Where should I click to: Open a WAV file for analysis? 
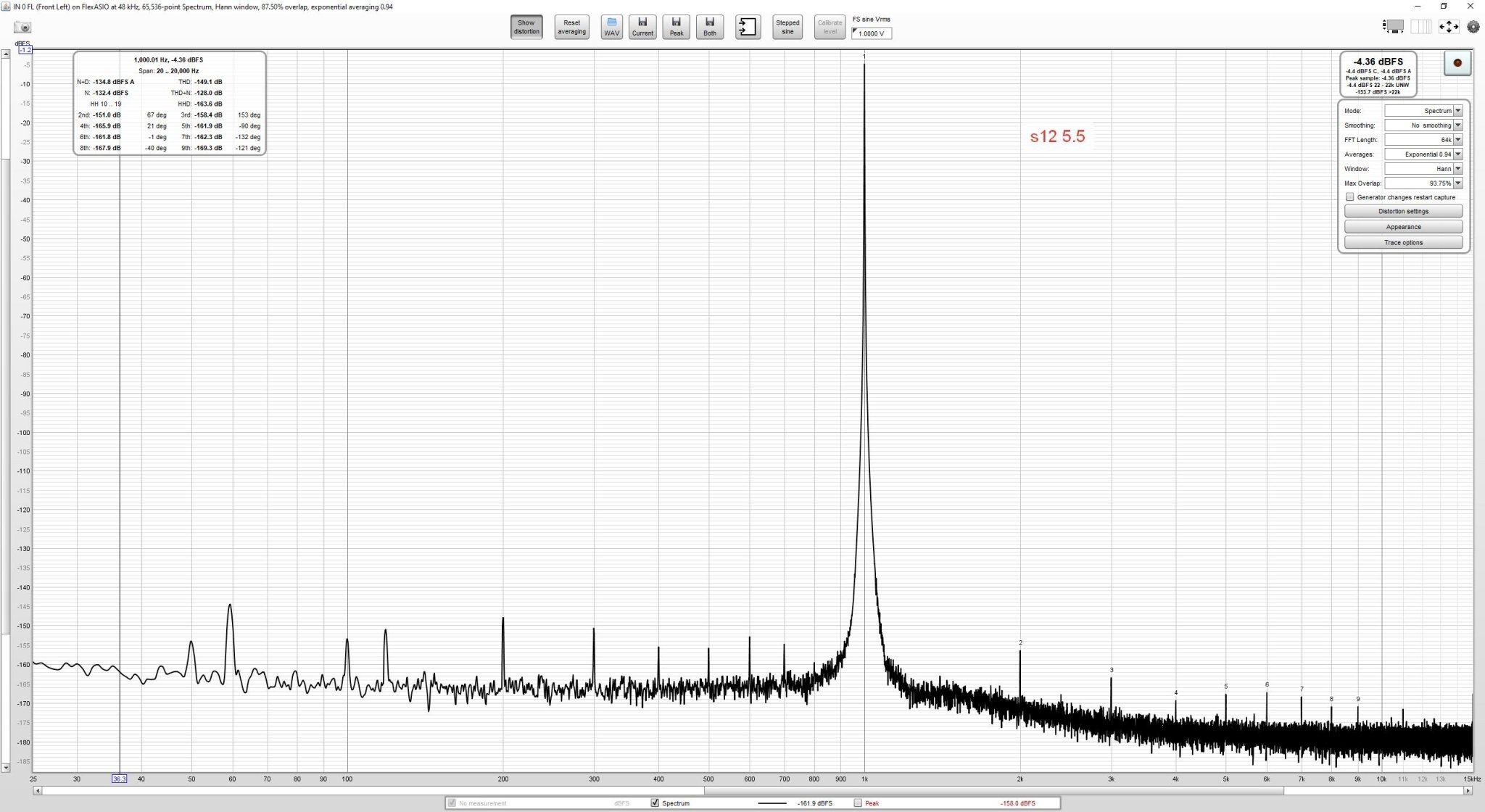[611, 28]
